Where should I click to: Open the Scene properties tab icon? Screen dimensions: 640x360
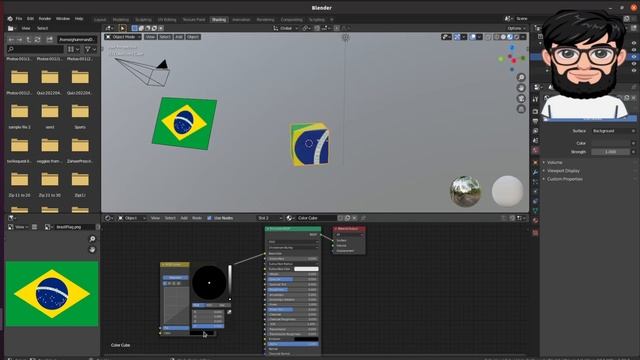pos(535,141)
